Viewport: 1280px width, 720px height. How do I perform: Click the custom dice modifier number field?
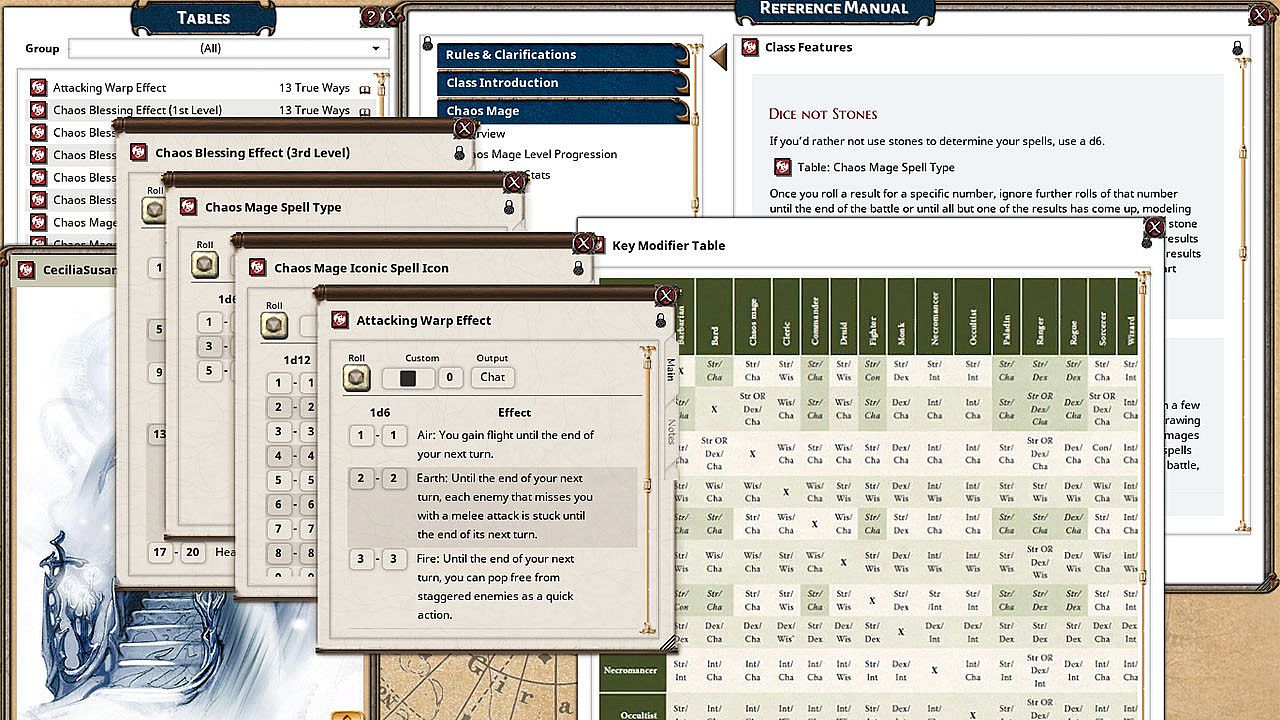(450, 378)
